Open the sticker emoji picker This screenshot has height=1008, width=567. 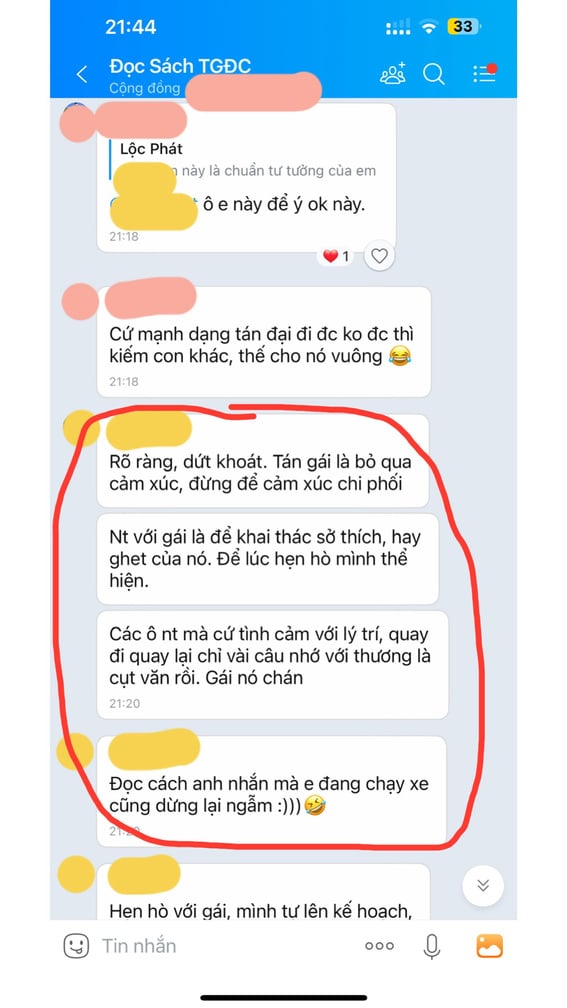pyautogui.click(x=76, y=946)
